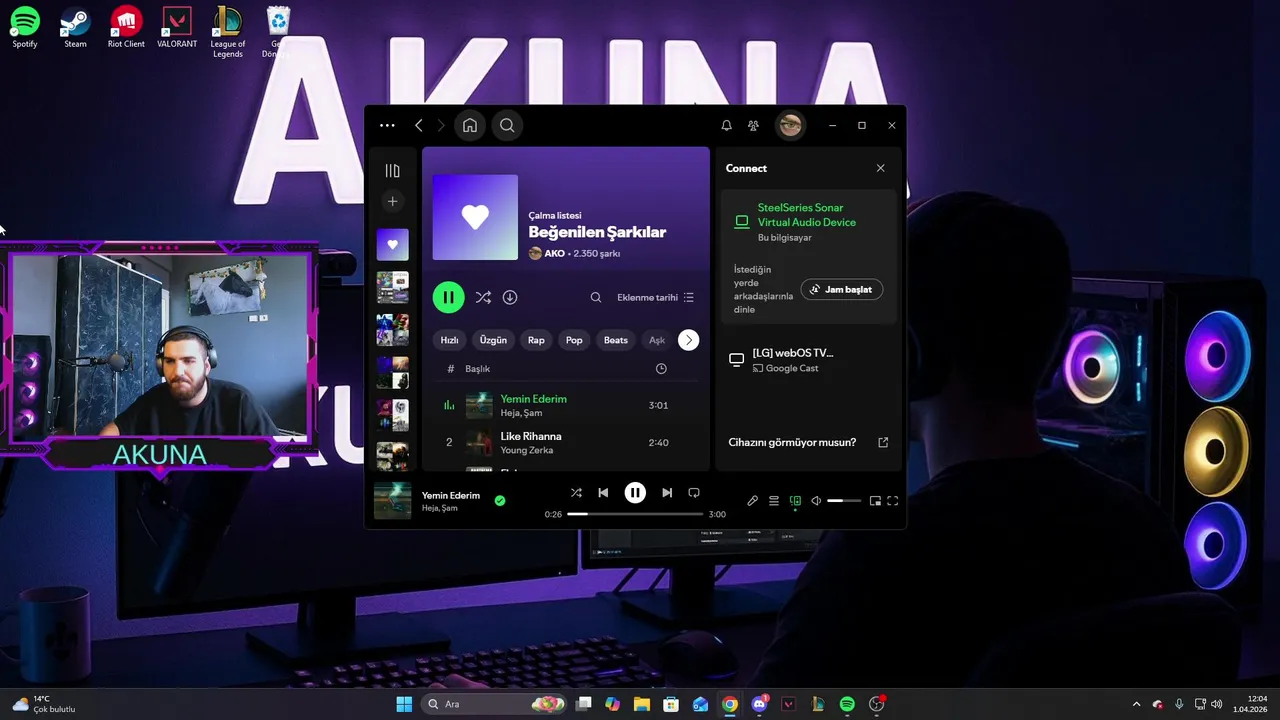
Task: Open File Explorer from the taskbar
Action: pyautogui.click(x=642, y=704)
